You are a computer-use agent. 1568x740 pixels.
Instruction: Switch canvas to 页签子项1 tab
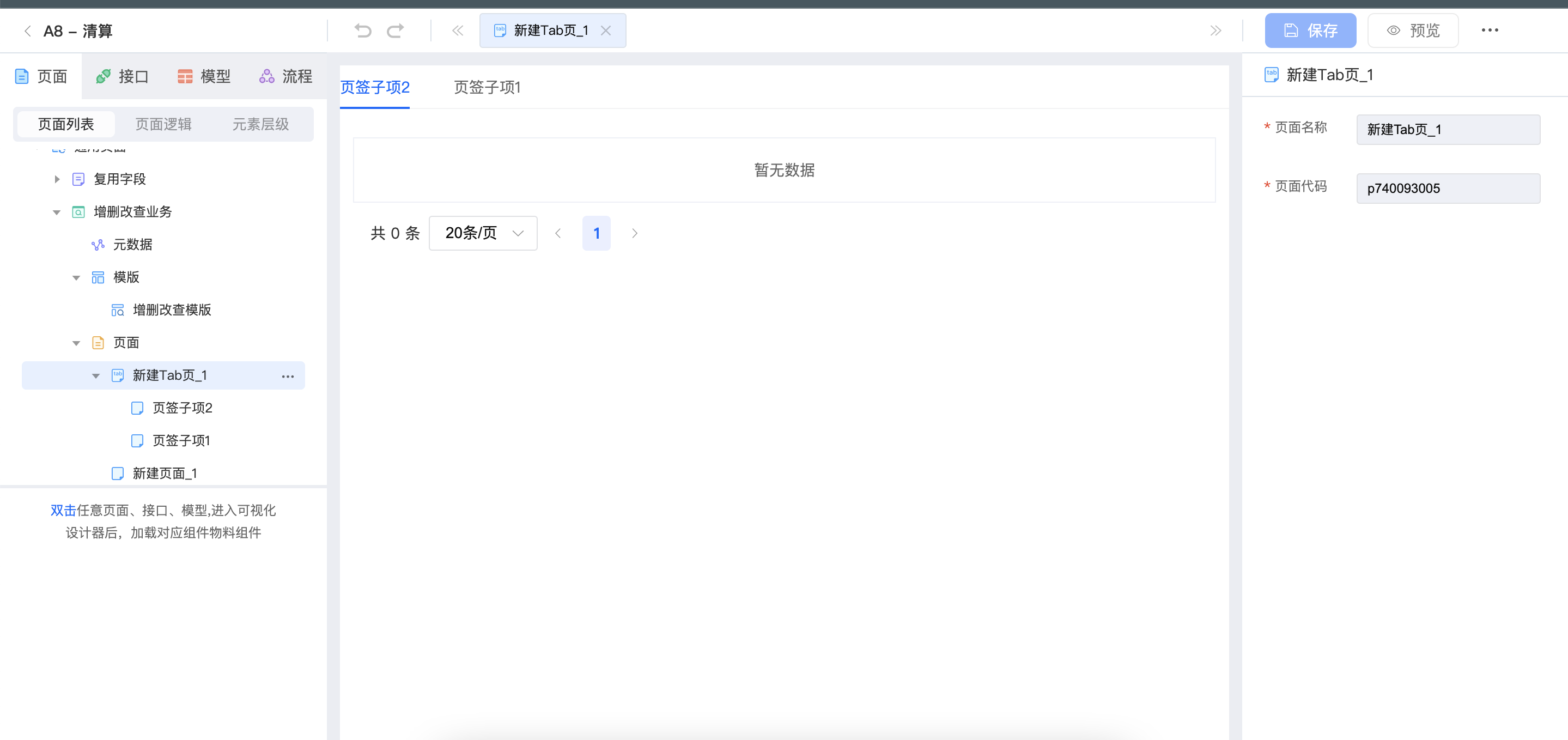click(487, 88)
